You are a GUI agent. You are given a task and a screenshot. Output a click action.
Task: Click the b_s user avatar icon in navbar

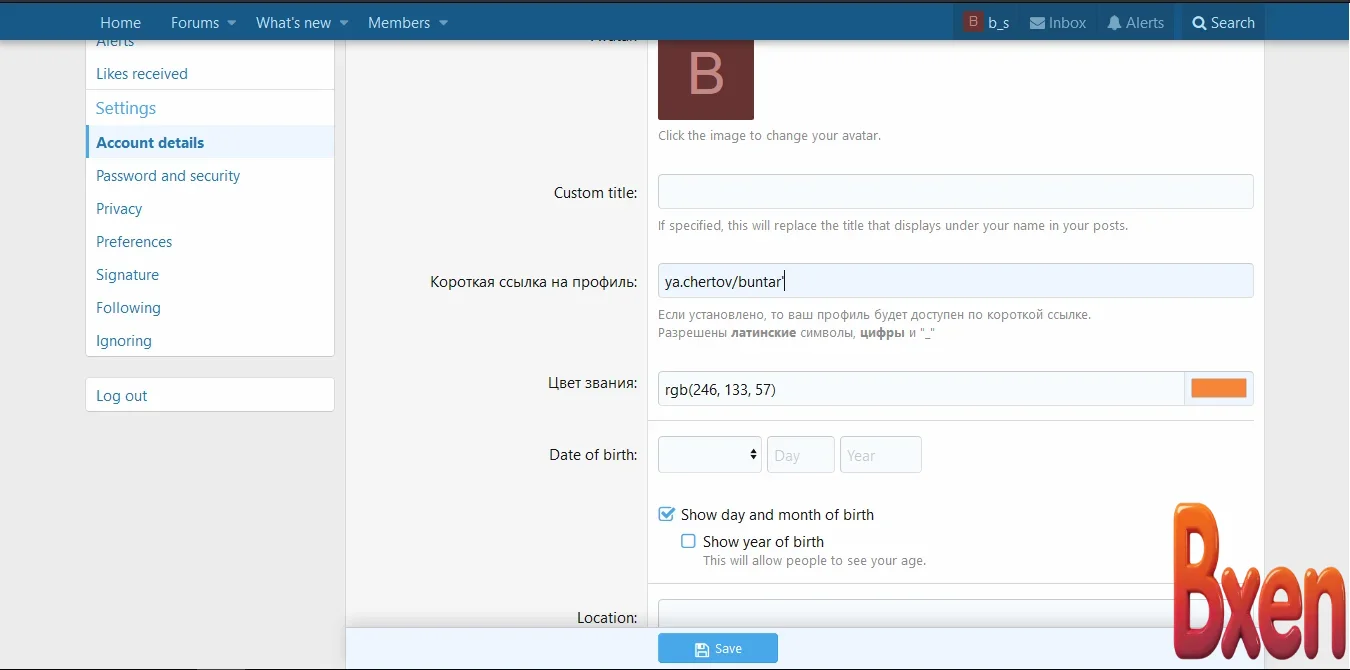(x=973, y=22)
